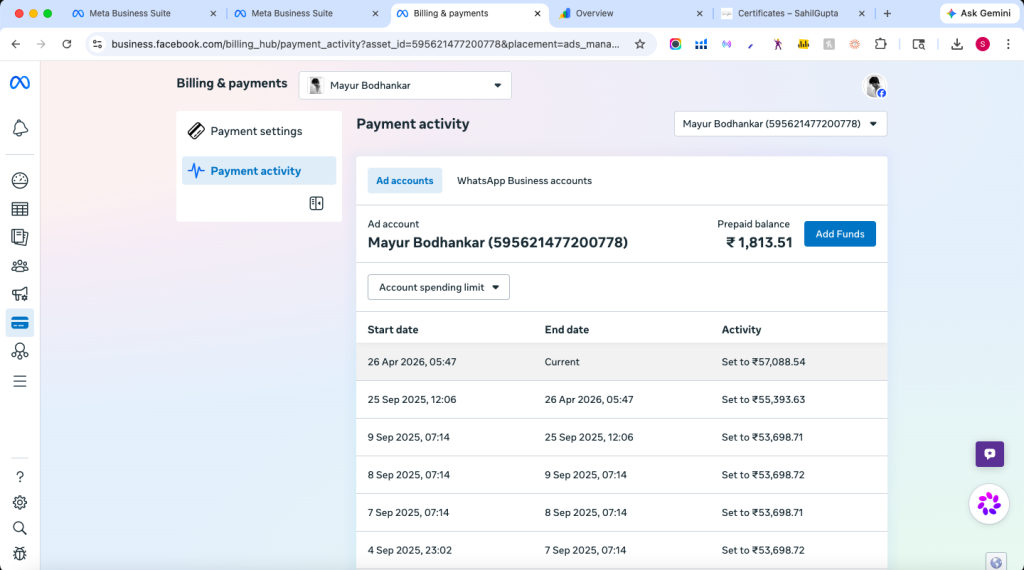The height and width of the screenshot is (570, 1024).
Task: Open the Audiences people icon
Action: click(x=20, y=266)
